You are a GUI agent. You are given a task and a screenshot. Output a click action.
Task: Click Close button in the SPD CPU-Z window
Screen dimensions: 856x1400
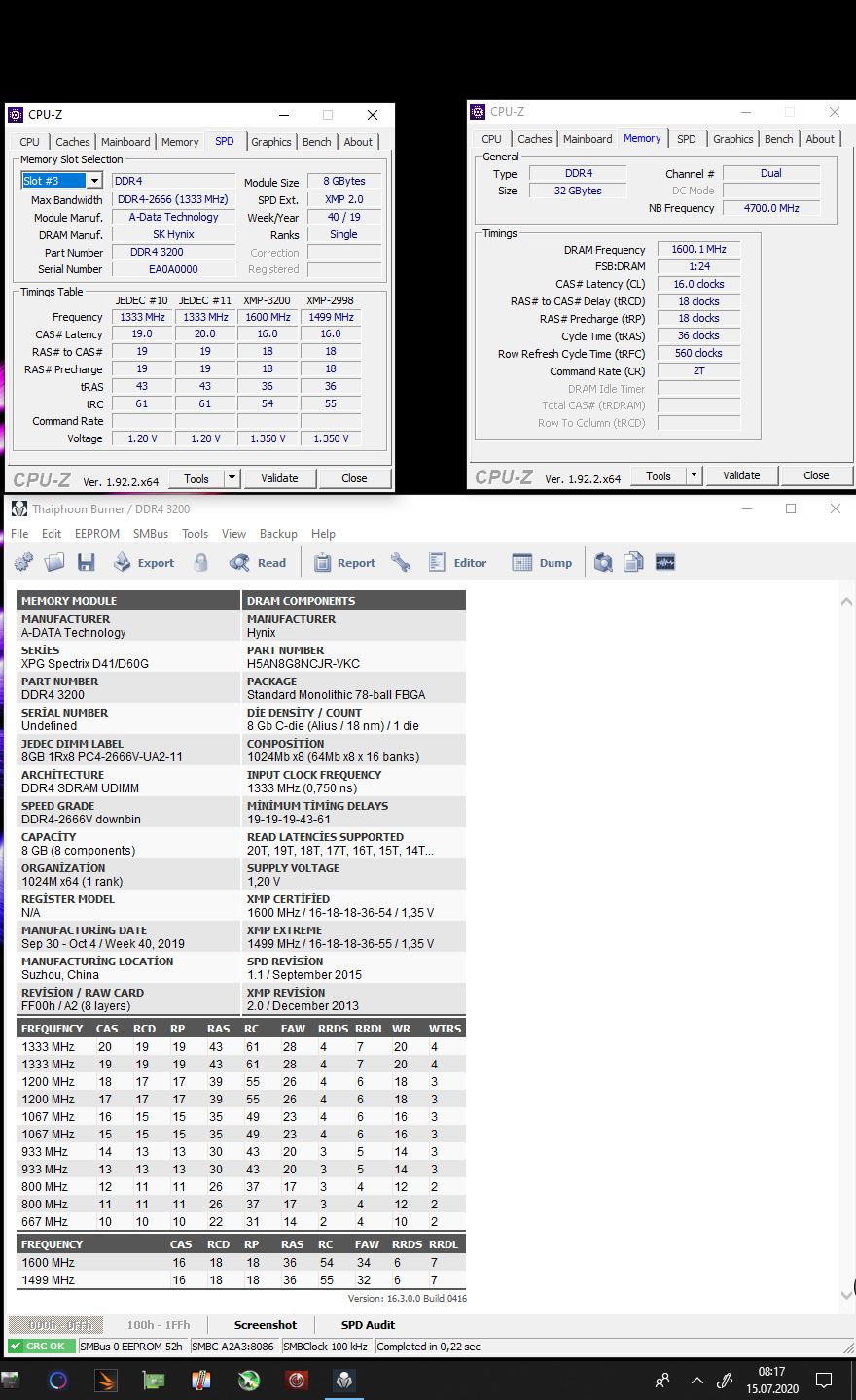point(354,478)
